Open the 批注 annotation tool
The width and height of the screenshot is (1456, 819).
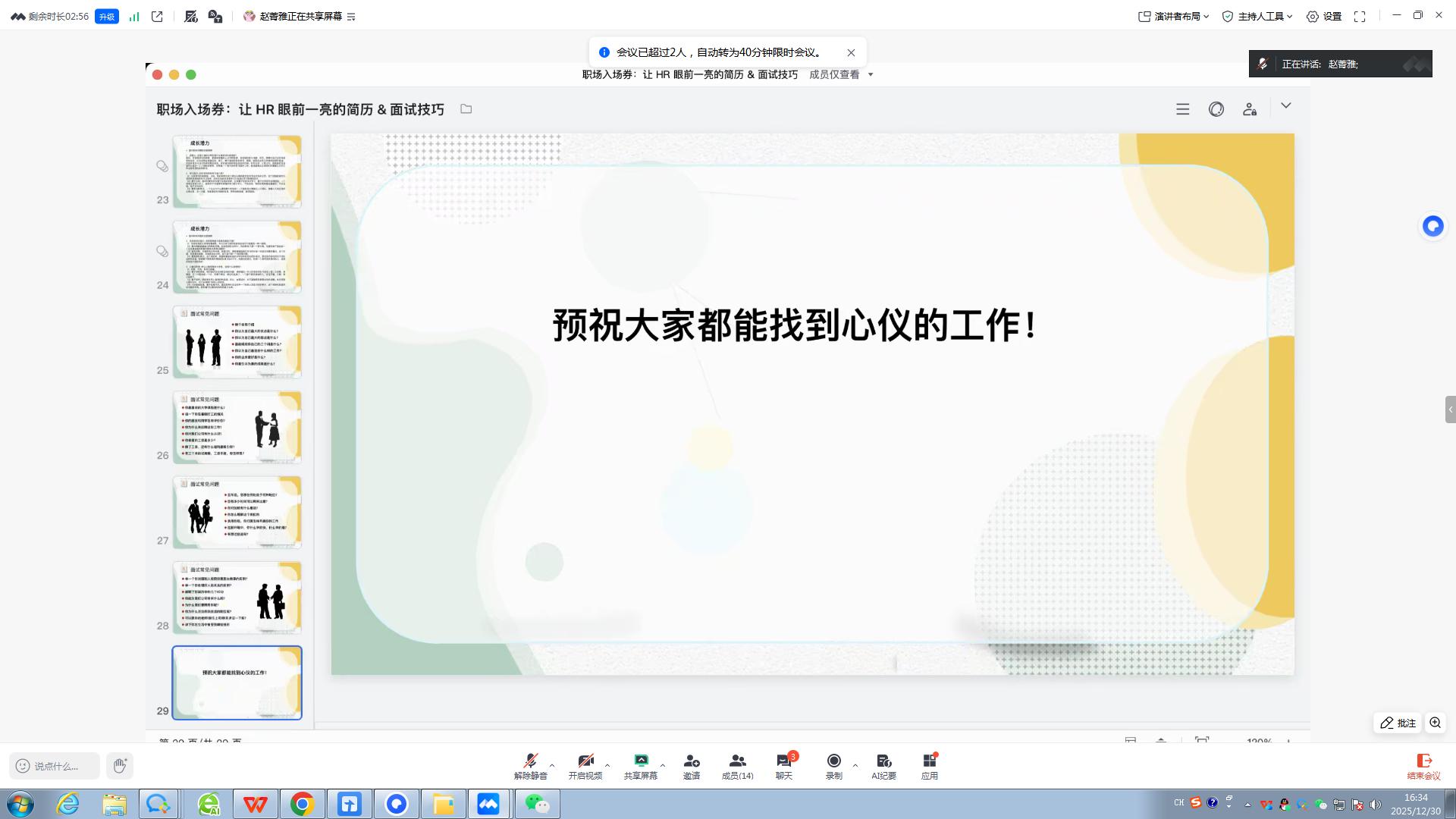pyautogui.click(x=1398, y=723)
